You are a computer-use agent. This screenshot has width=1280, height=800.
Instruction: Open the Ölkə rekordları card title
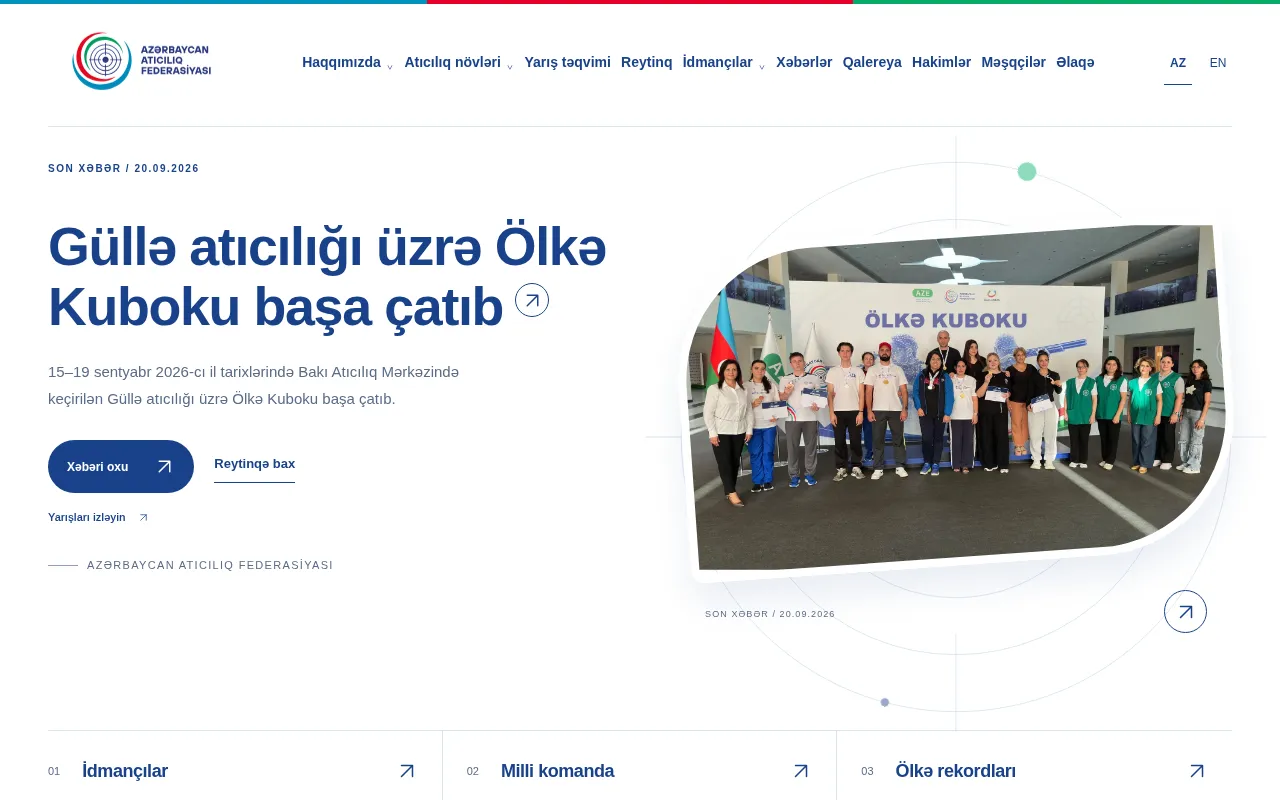[955, 771]
